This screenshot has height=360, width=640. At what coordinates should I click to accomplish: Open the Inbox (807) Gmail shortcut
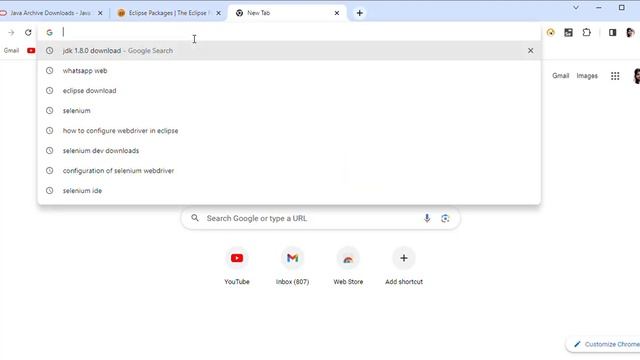coord(292,266)
